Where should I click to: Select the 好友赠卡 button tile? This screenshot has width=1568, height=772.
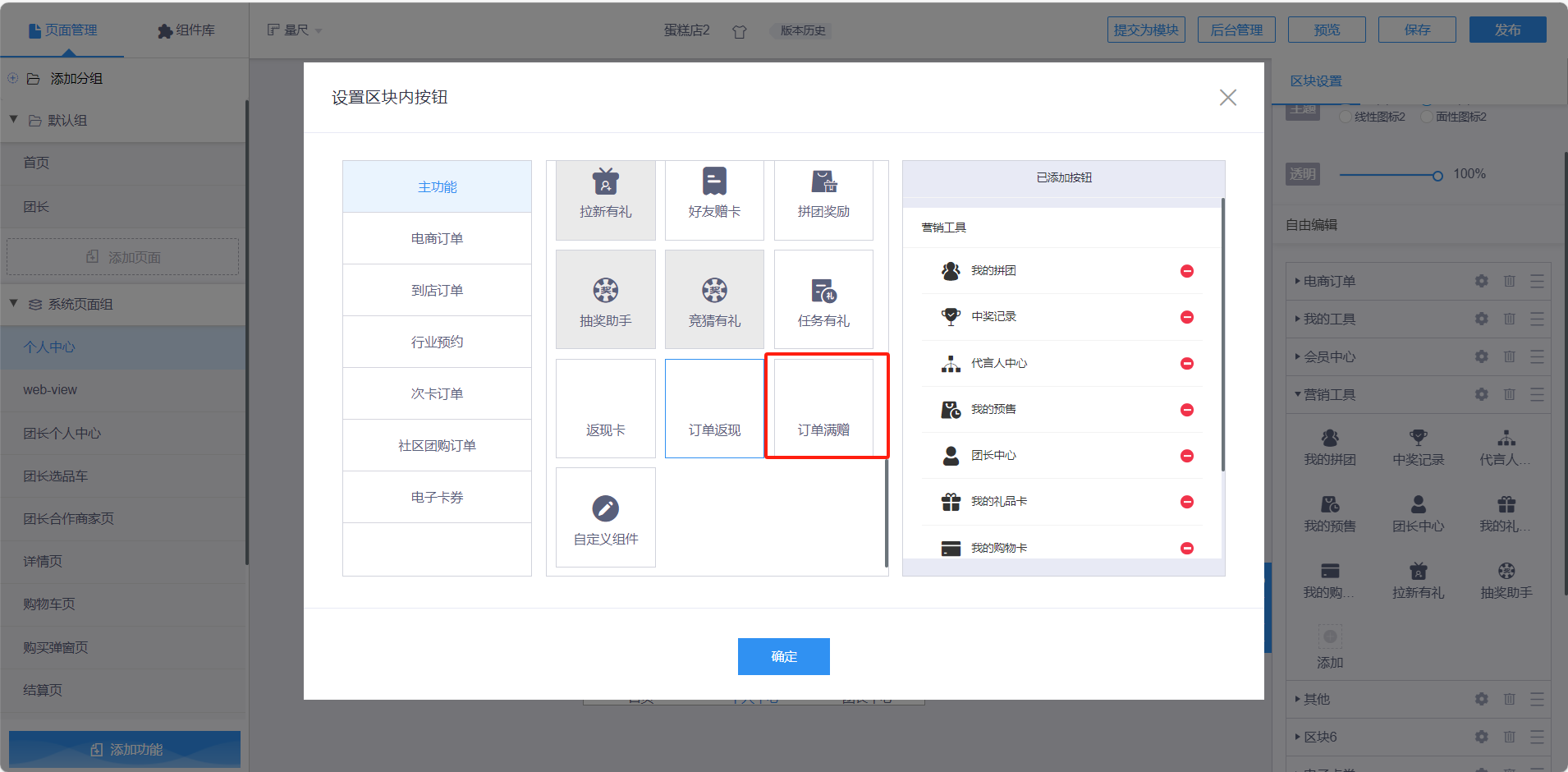pyautogui.click(x=714, y=200)
